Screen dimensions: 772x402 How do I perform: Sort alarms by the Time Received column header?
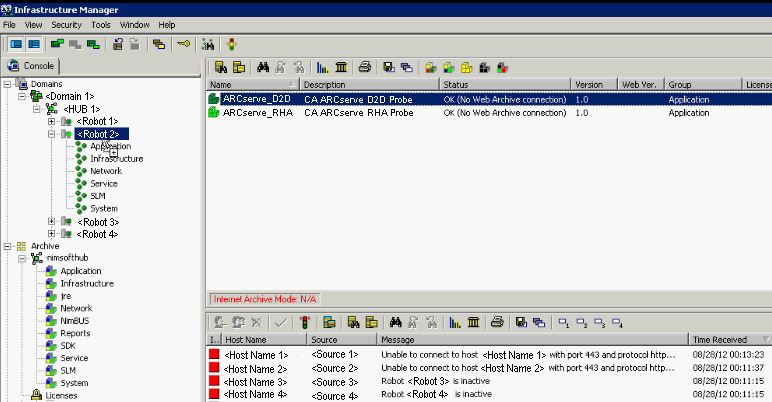(x=730, y=339)
